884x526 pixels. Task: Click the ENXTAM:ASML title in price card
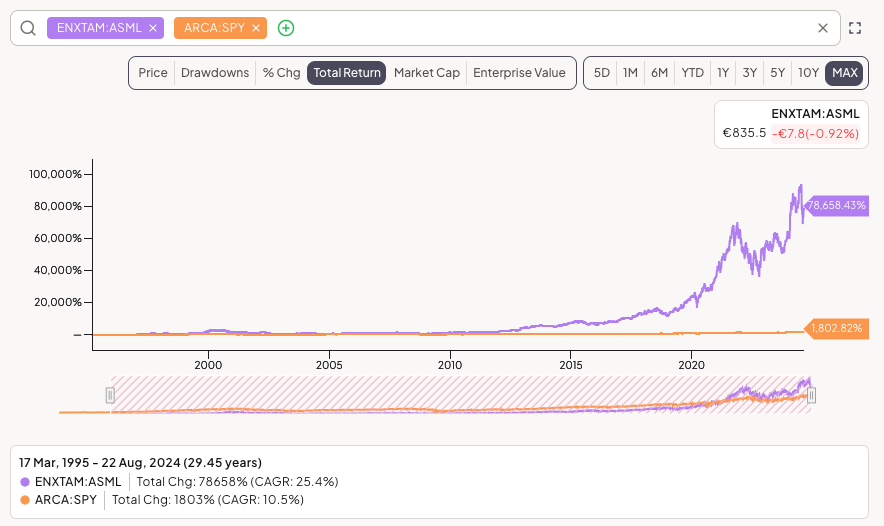[x=815, y=113]
